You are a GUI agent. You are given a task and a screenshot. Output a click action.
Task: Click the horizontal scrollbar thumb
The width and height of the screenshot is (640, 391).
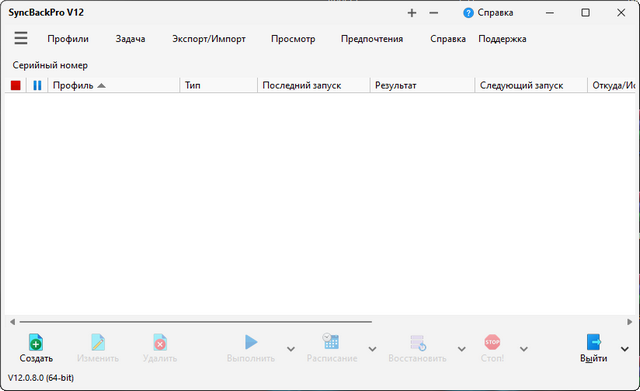196,322
